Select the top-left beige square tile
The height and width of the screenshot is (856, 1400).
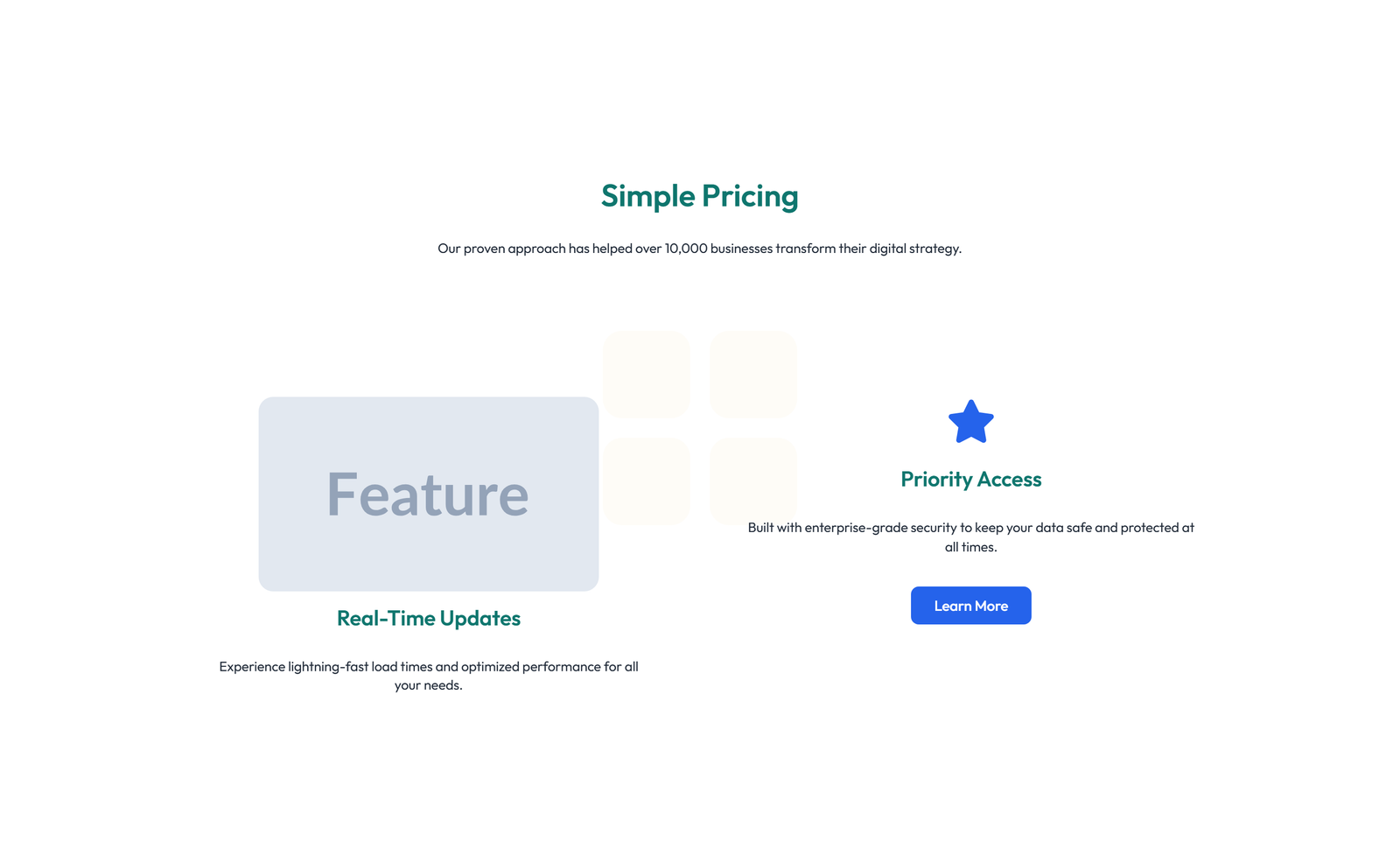647,374
